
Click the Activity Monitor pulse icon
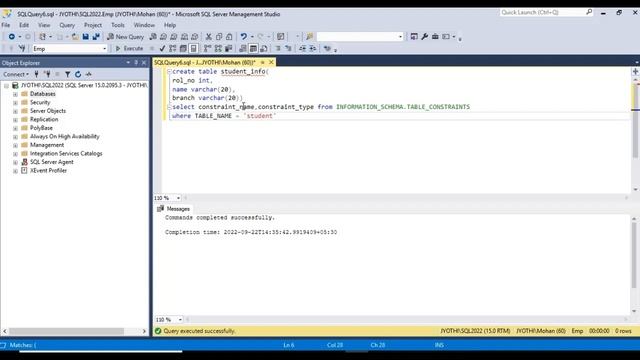point(89,74)
